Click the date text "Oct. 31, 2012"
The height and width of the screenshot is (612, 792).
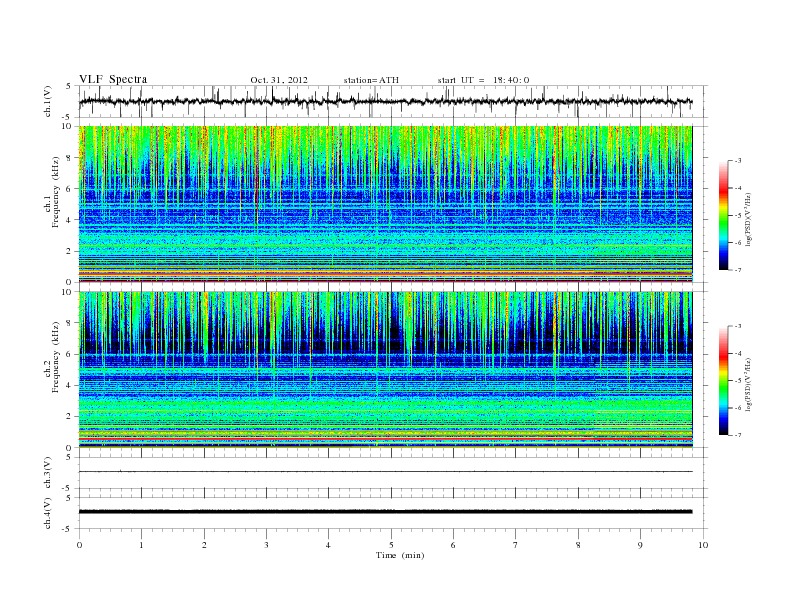[279, 80]
